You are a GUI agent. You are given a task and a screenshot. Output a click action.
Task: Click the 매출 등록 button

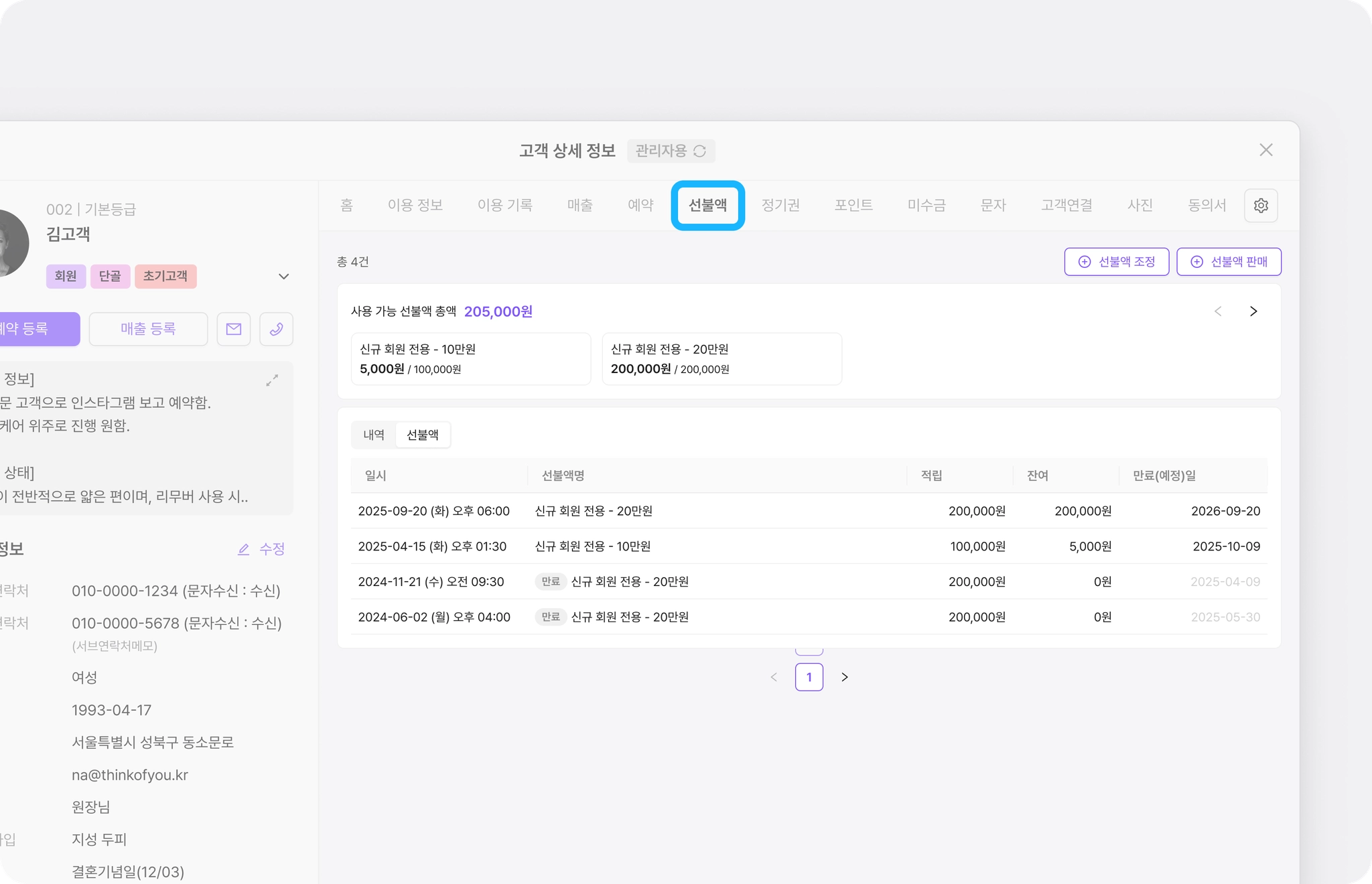pos(148,329)
